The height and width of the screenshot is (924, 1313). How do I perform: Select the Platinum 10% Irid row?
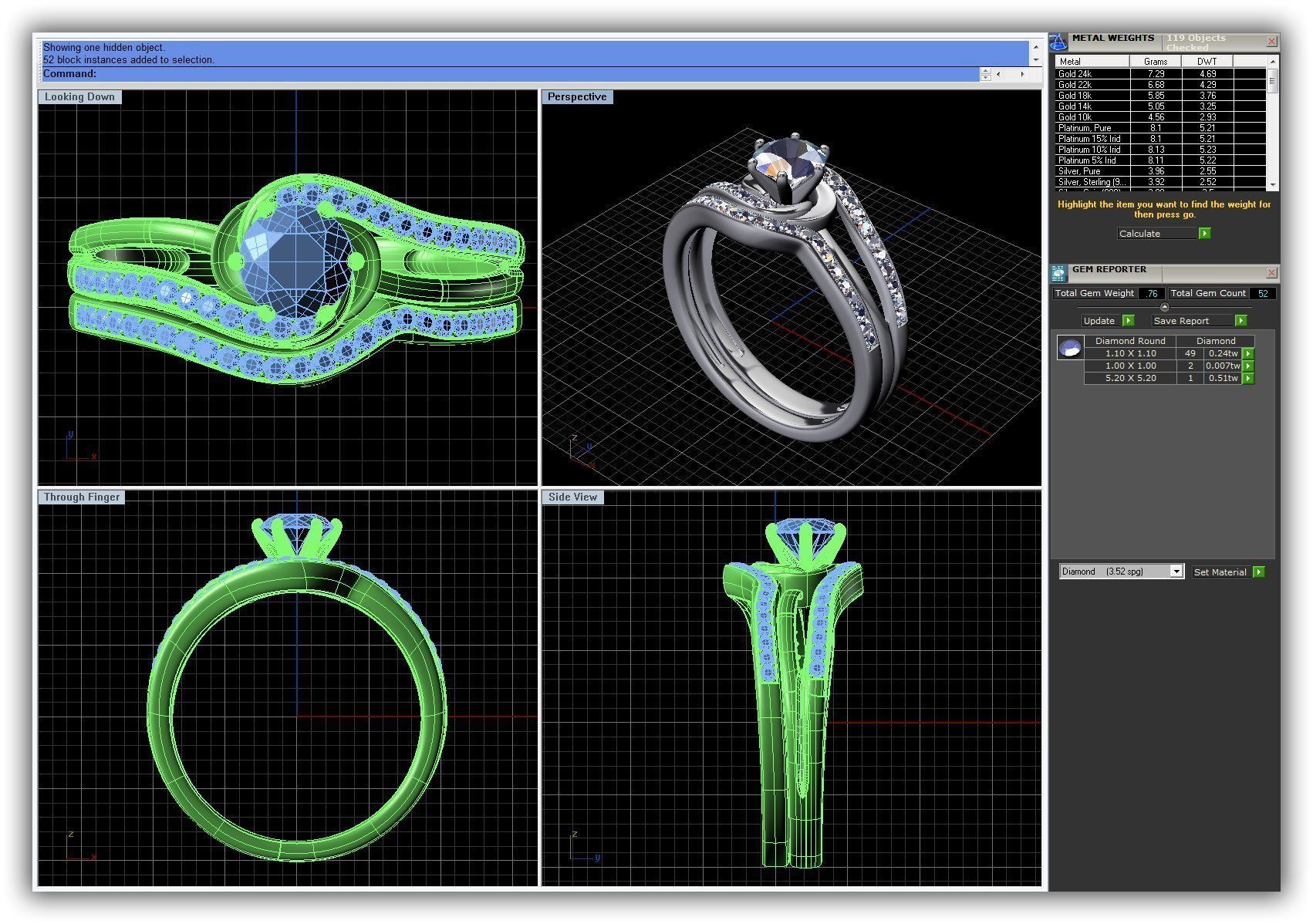click(x=1160, y=150)
